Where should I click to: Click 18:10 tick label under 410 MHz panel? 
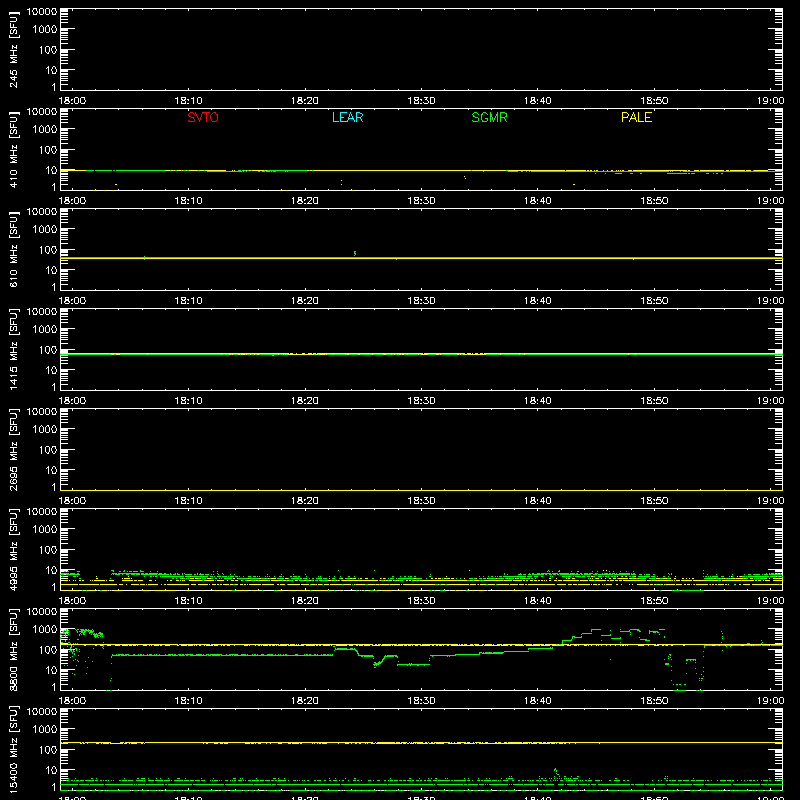[188, 201]
